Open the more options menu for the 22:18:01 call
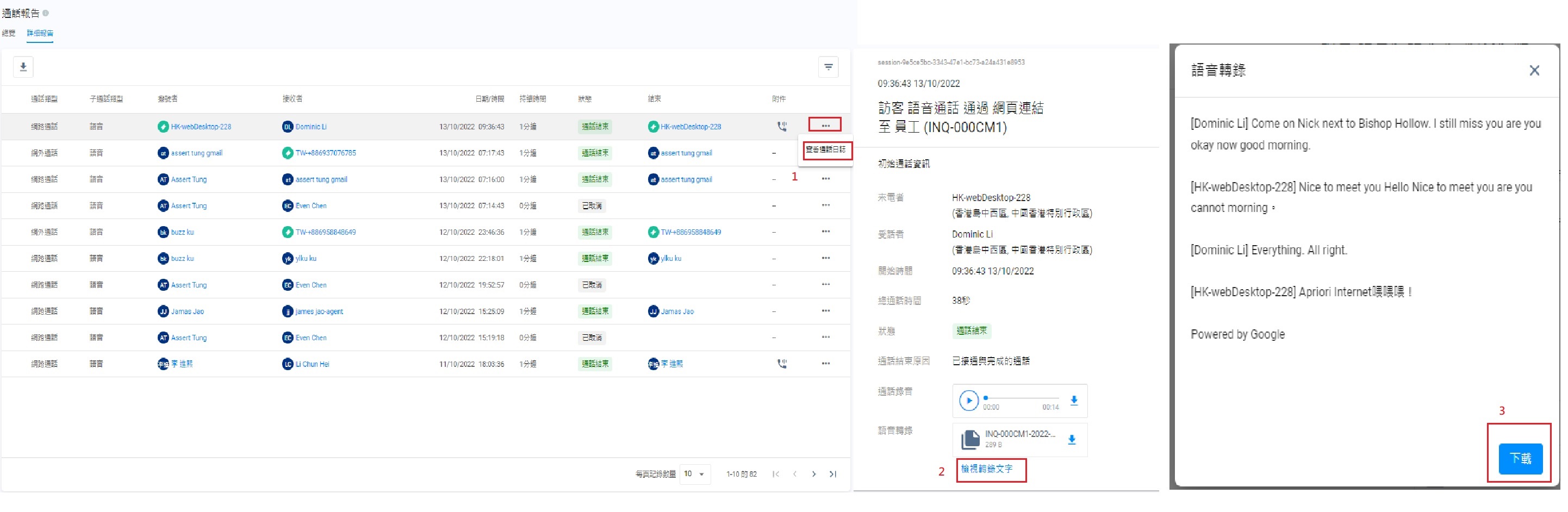Image resolution: width=1568 pixels, height=512 pixels. pyautogui.click(x=825, y=258)
